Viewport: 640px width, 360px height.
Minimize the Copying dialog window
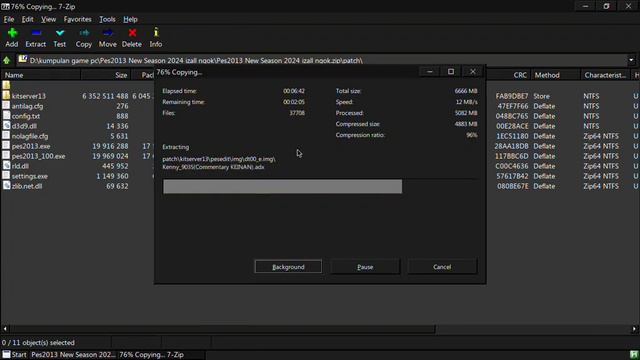click(429, 71)
